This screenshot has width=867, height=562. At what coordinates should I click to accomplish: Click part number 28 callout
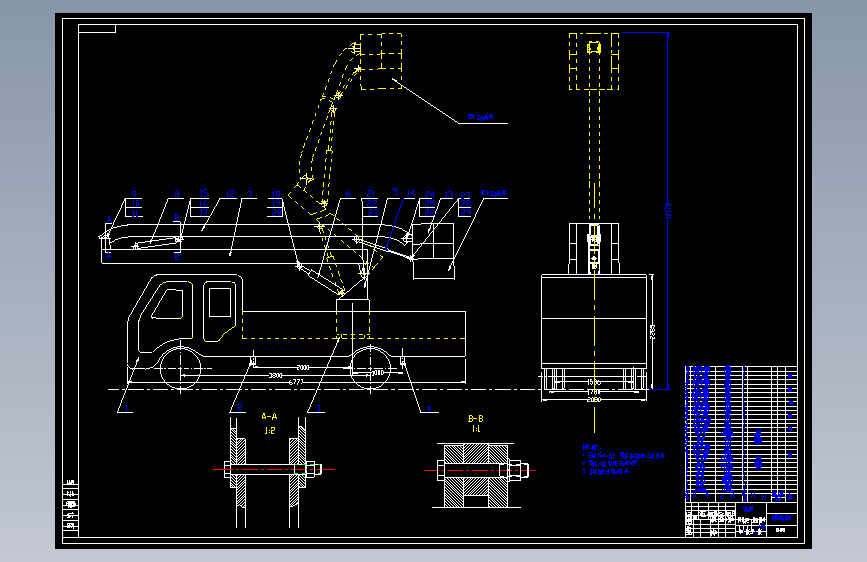(466, 204)
